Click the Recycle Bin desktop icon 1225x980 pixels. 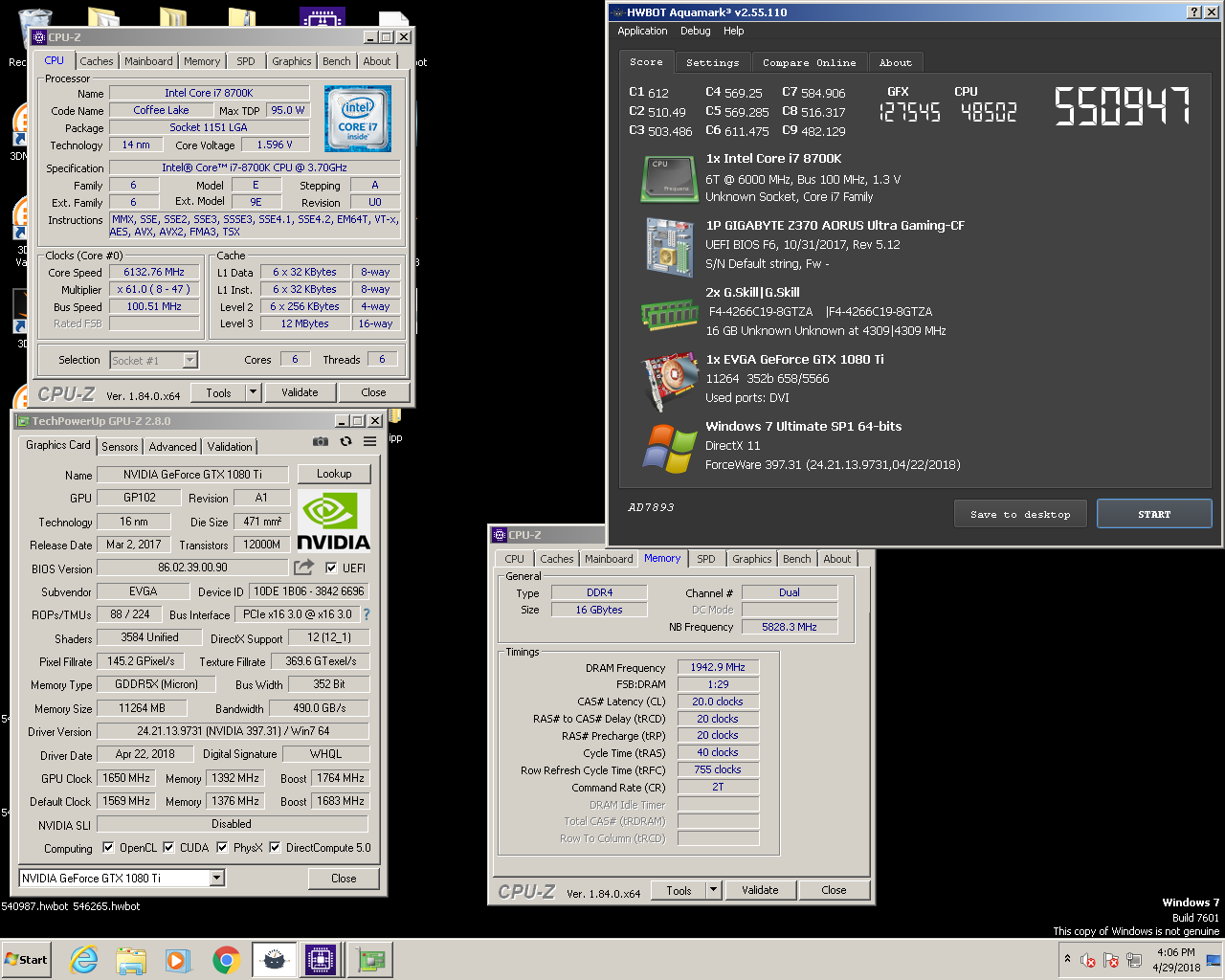34,27
